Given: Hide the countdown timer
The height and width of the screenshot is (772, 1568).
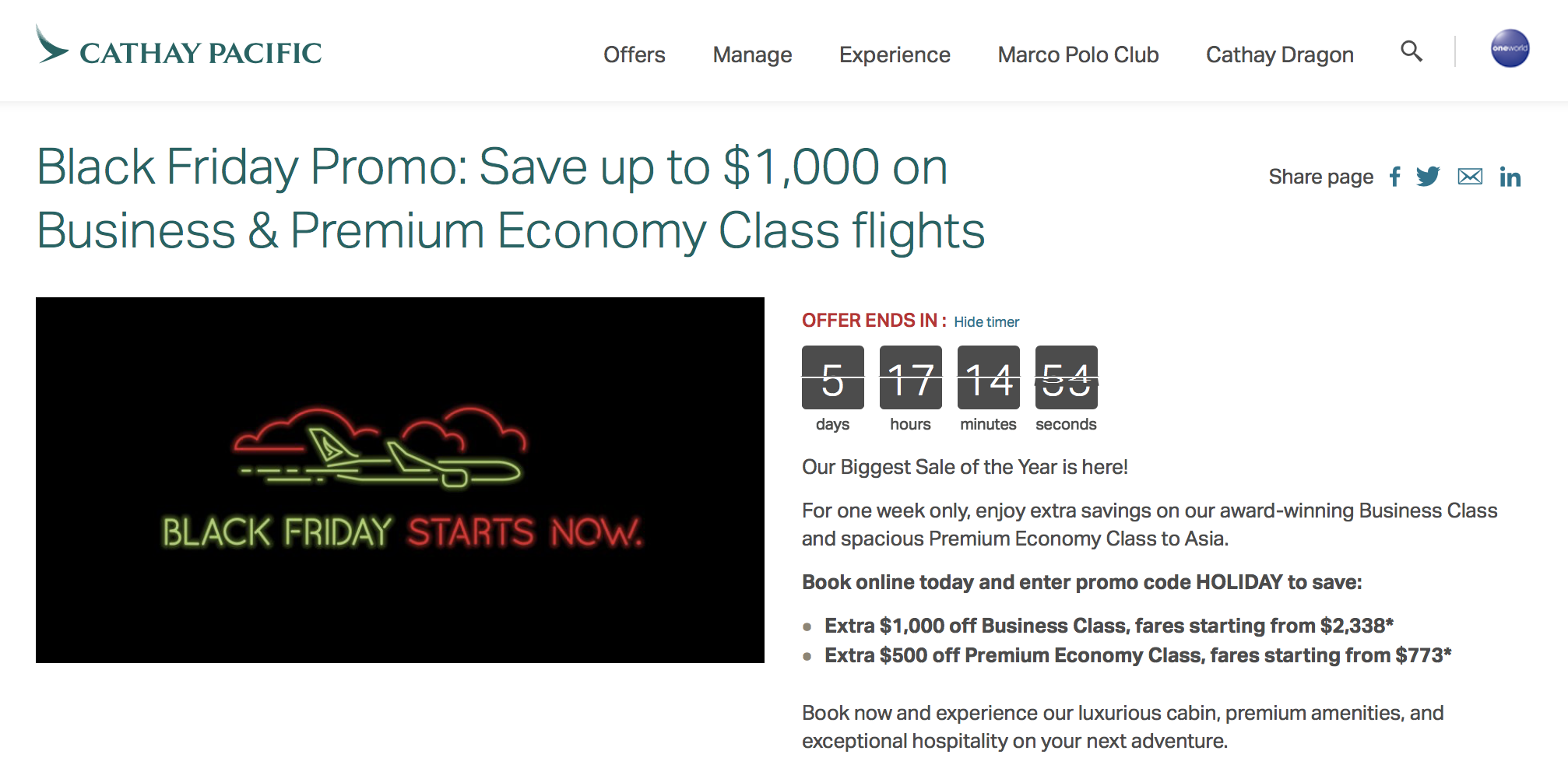Looking at the screenshot, I should click(986, 321).
